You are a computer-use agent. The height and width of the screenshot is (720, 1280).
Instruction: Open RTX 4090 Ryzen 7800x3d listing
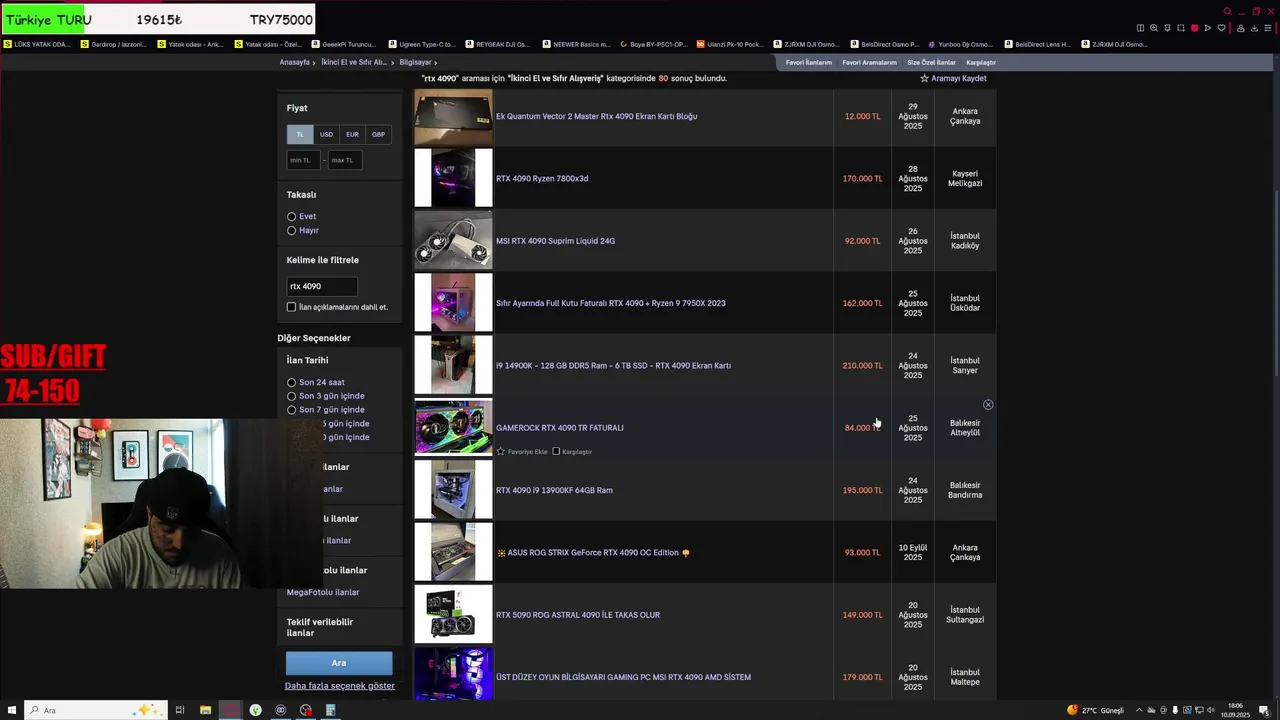pos(542,179)
